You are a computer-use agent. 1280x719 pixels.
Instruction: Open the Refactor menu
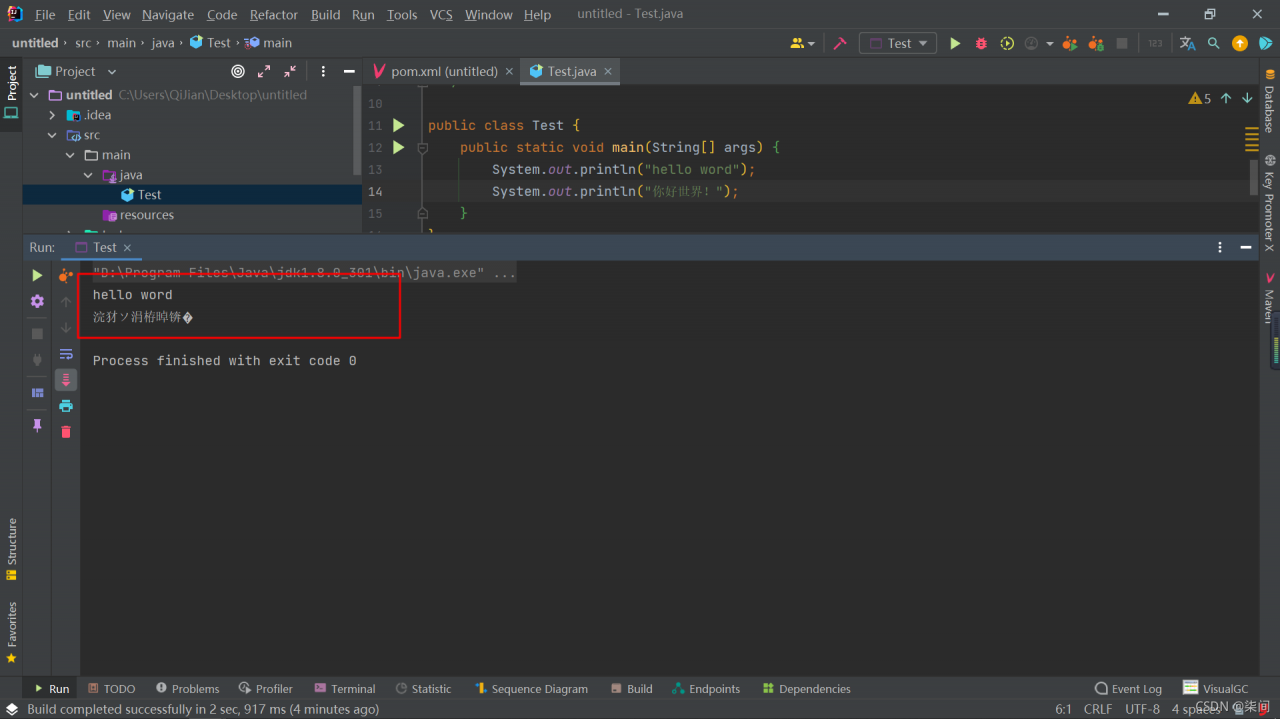(x=274, y=15)
